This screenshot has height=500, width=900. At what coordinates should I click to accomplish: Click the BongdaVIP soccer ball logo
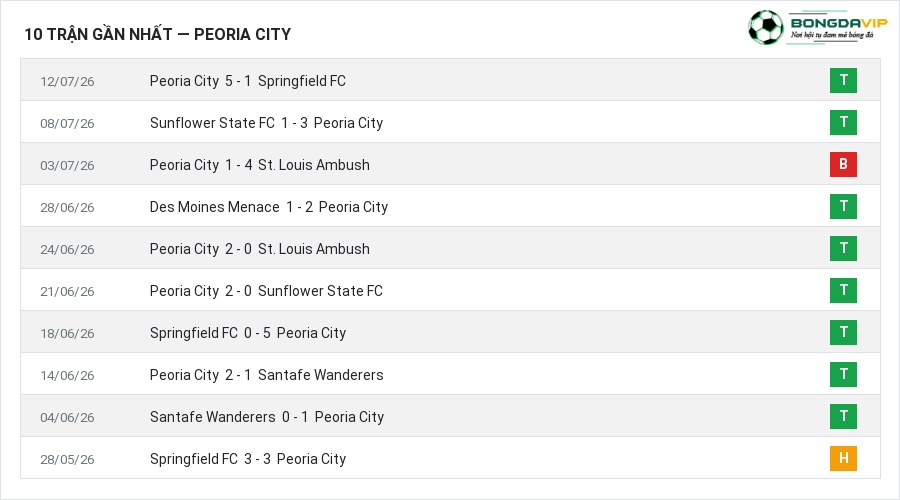(766, 27)
